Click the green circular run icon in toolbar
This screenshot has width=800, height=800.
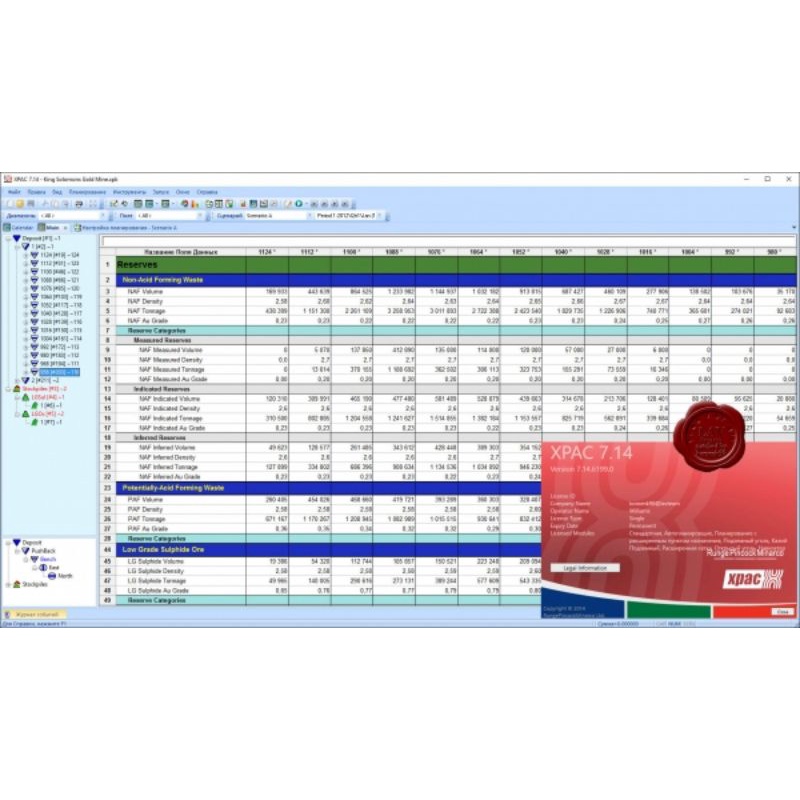click(299, 204)
